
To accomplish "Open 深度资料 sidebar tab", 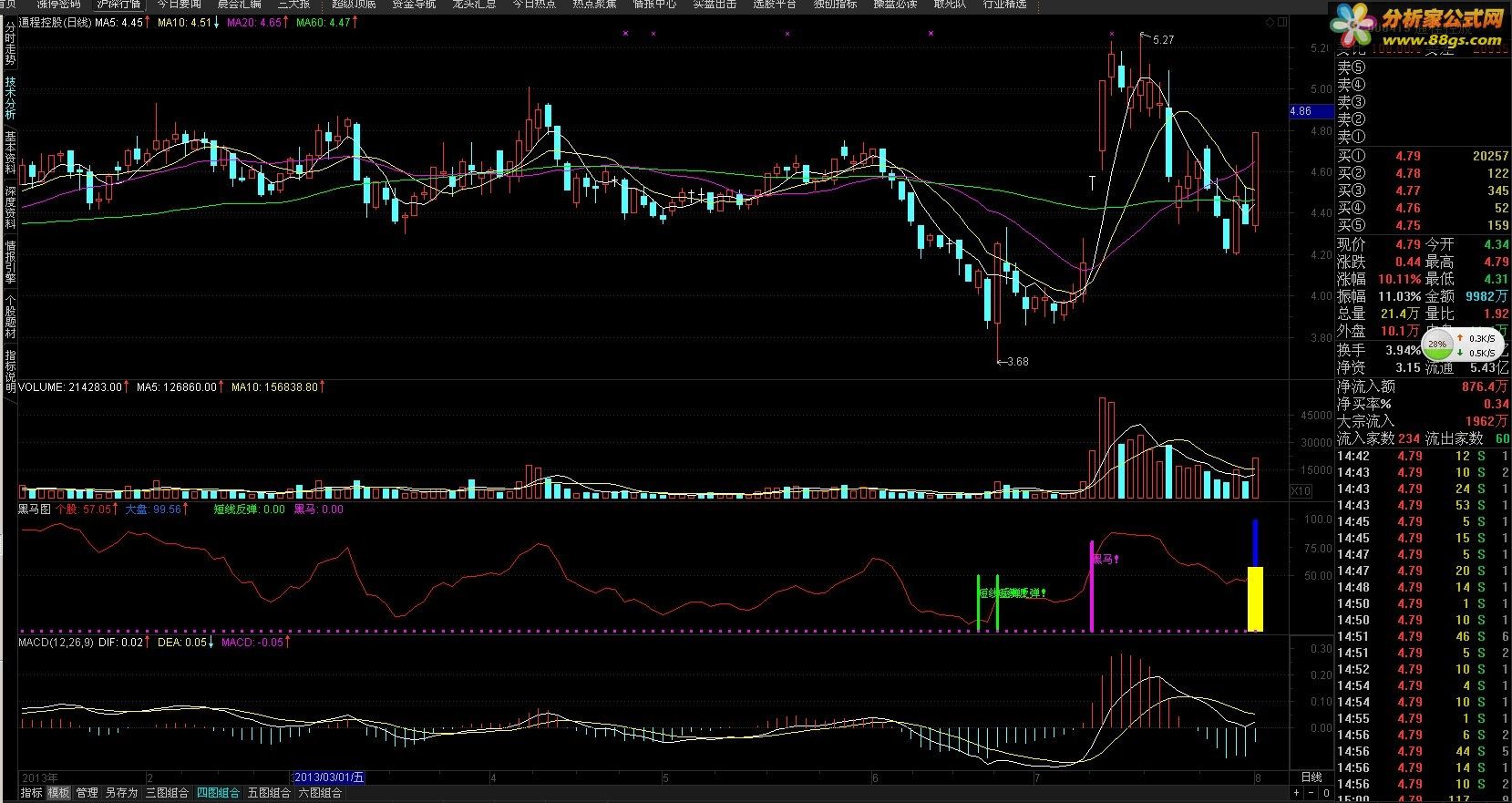I will pyautogui.click(x=10, y=207).
